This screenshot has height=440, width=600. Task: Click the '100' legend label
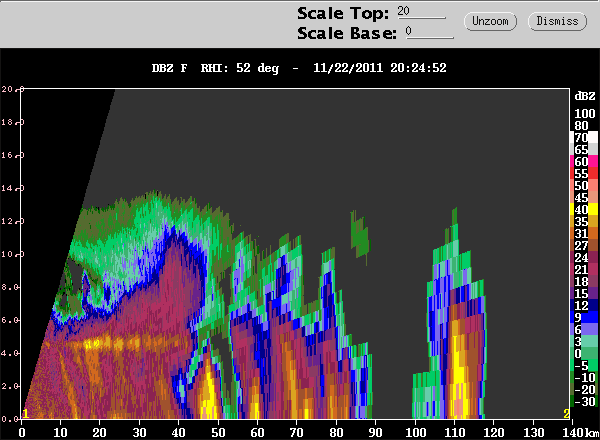(585, 114)
